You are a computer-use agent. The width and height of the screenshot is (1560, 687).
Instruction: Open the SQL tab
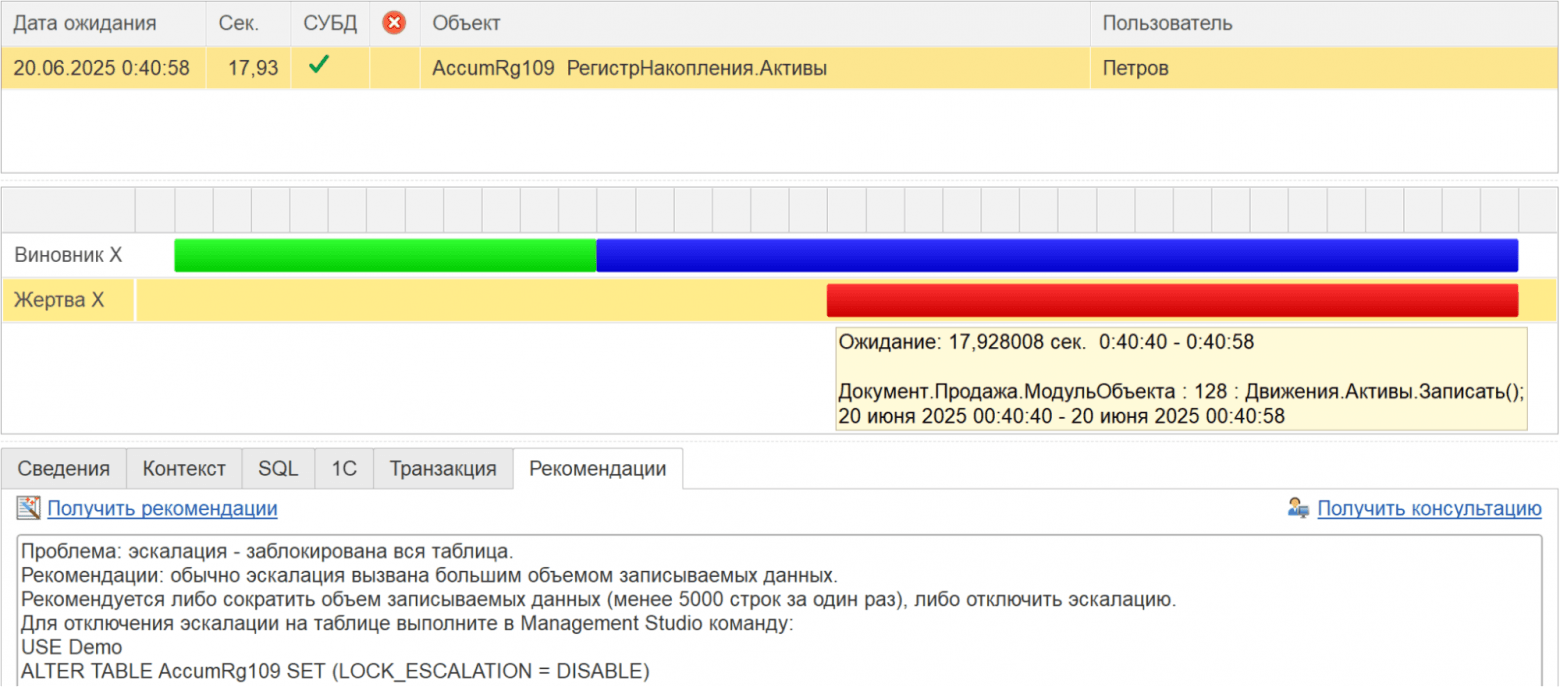278,468
